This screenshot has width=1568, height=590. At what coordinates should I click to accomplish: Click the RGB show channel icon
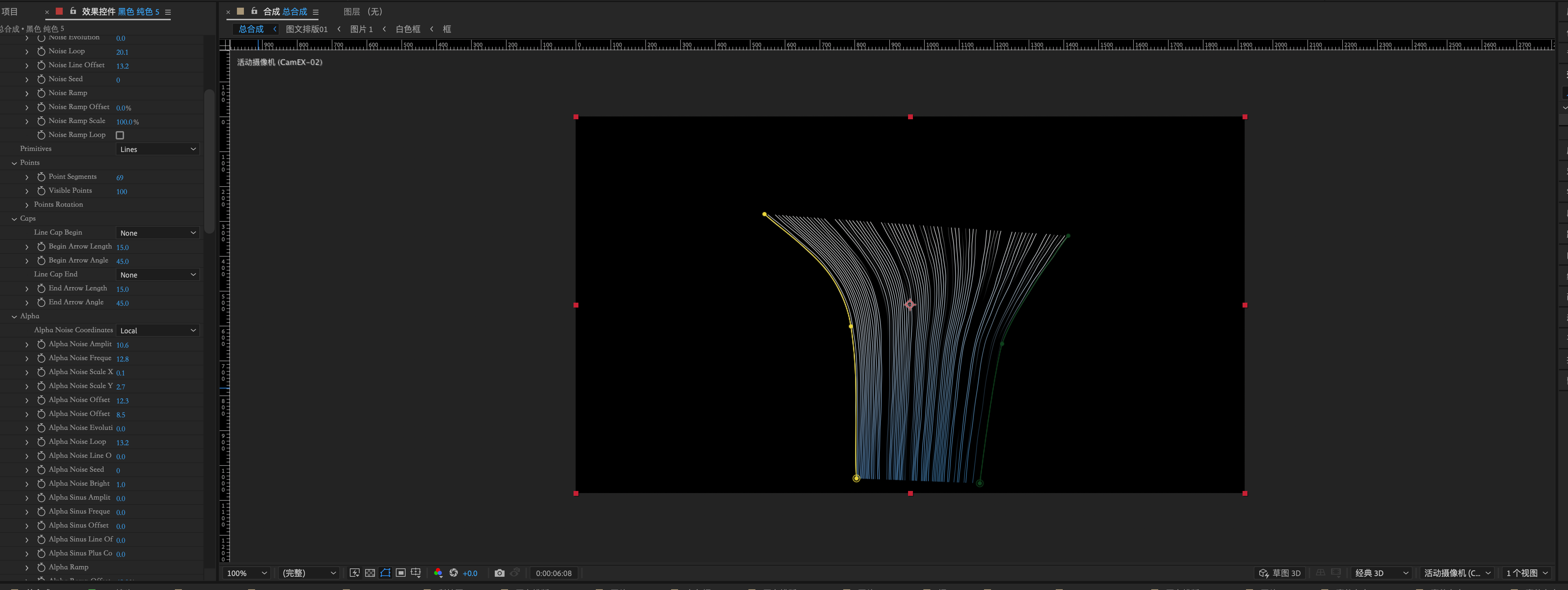tap(438, 573)
